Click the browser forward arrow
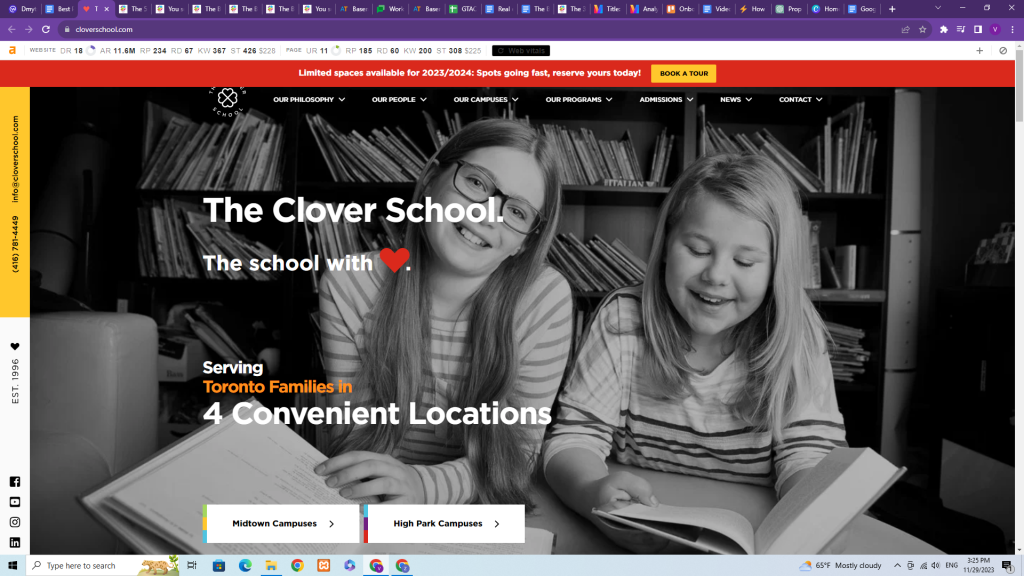The image size is (1024, 576). pos(29,29)
